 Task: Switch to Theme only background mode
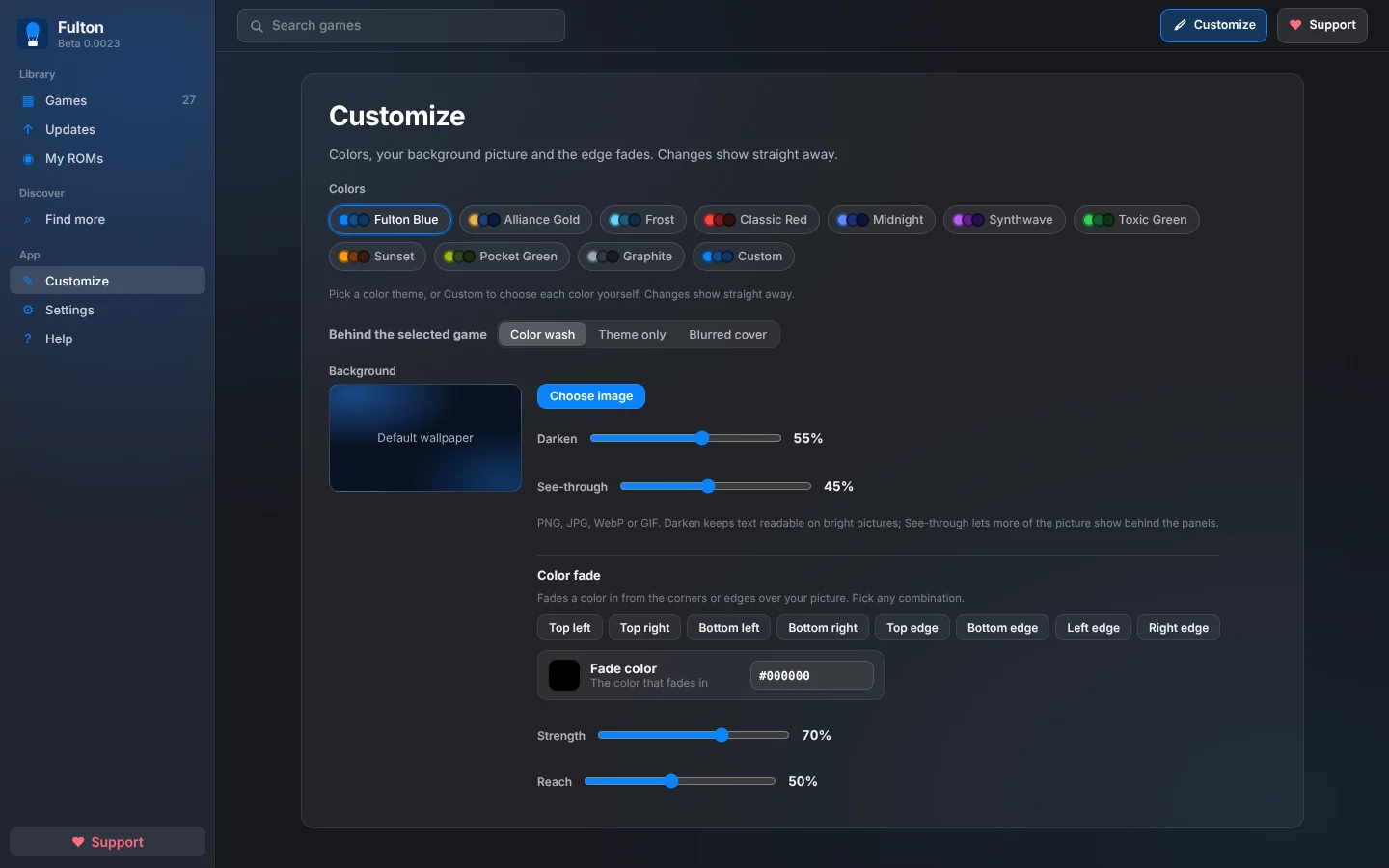632,335
